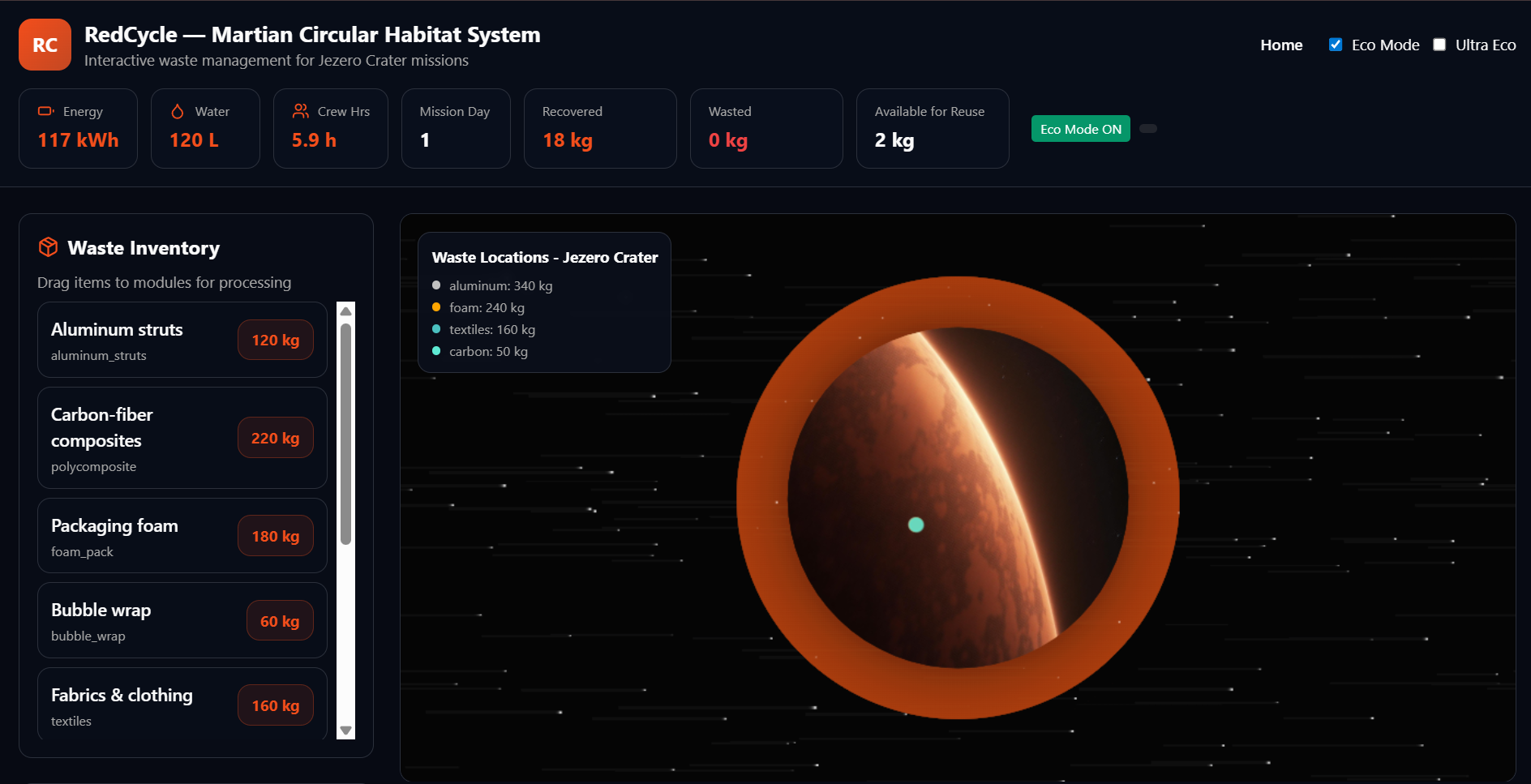
Task: Click the 160 kg badge on Fabrics & clothing
Action: tap(276, 705)
